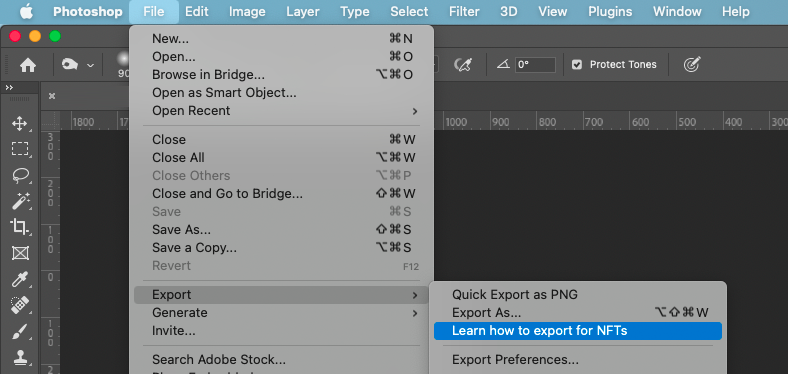Select the Lasso tool
Viewport: 788px width, 374px height.
[20, 175]
